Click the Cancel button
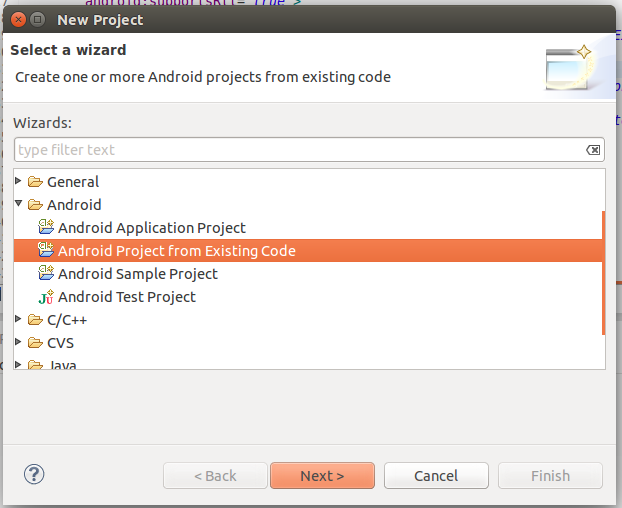This screenshot has height=508, width=622. coord(436,475)
